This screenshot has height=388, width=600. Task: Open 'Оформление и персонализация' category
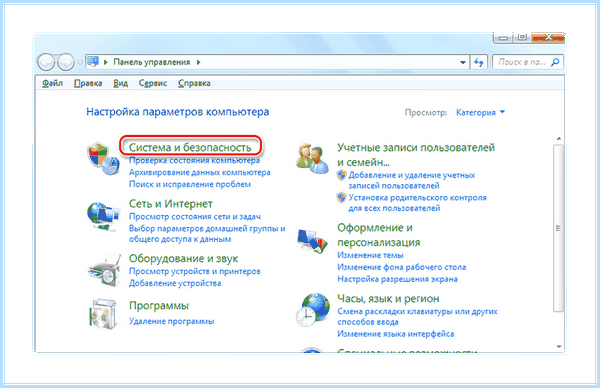(378, 235)
